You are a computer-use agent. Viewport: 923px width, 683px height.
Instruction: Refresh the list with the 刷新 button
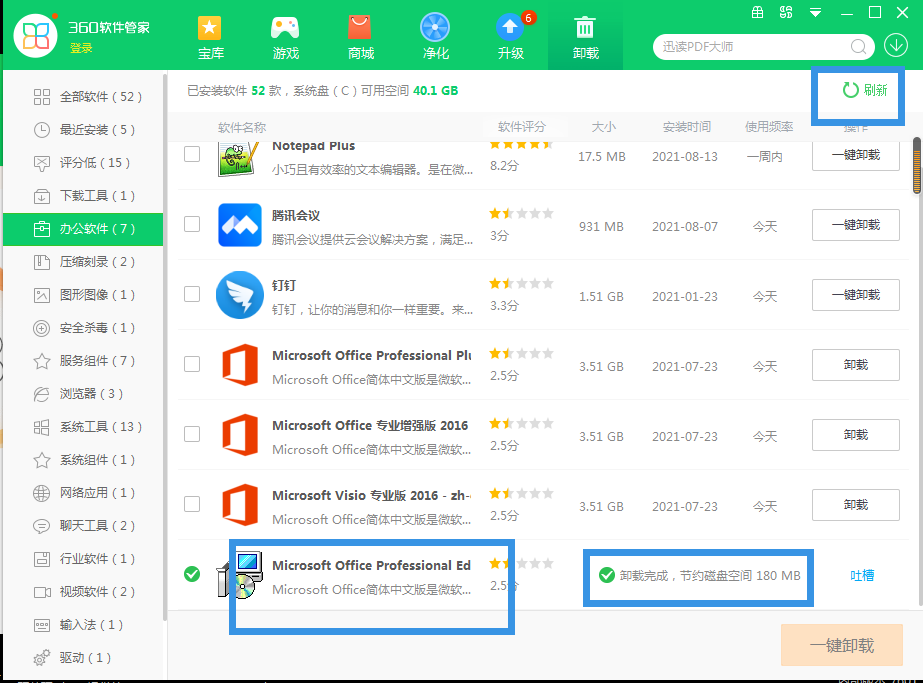pyautogui.click(x=865, y=90)
